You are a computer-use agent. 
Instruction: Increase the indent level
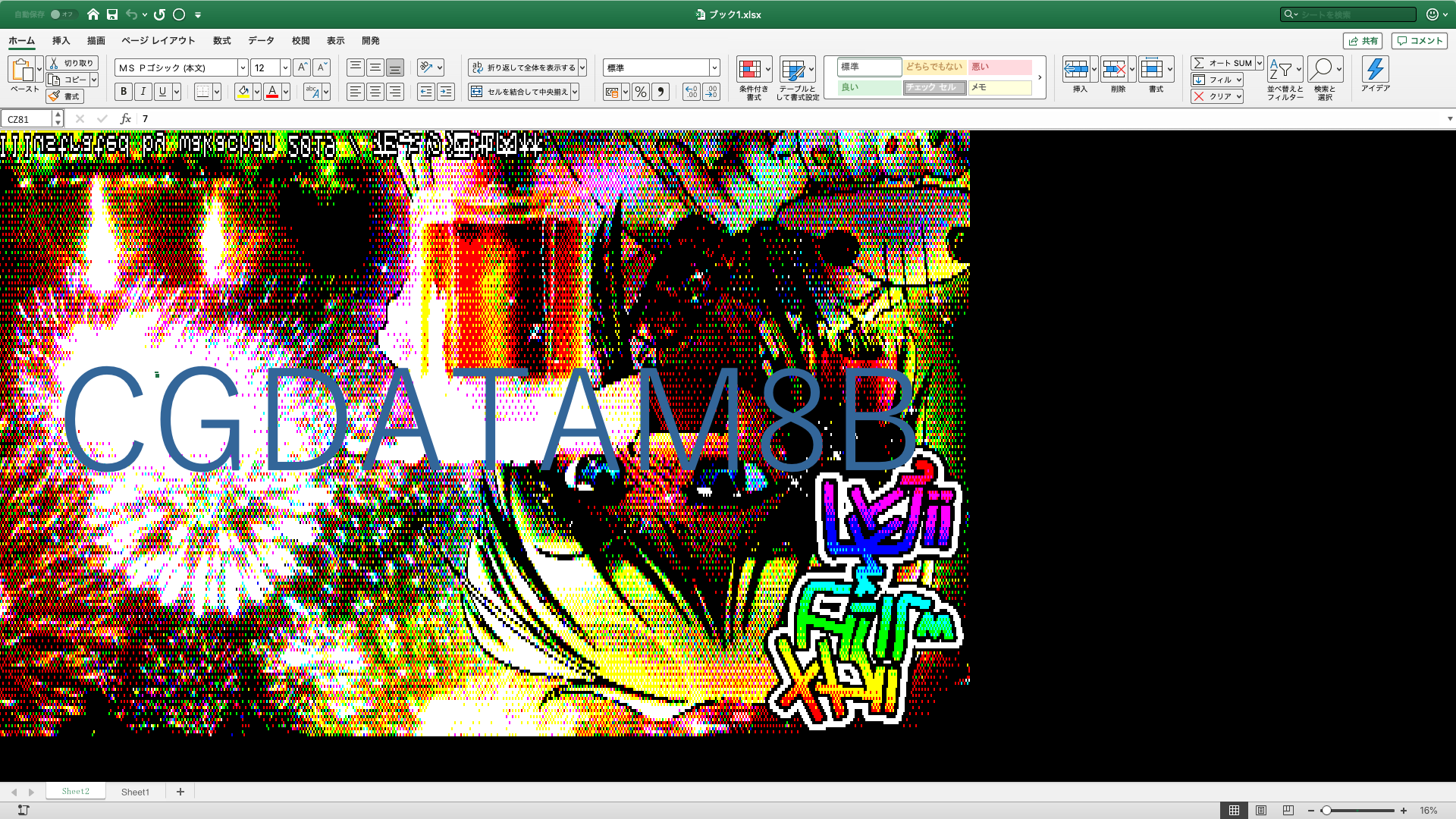[446, 92]
